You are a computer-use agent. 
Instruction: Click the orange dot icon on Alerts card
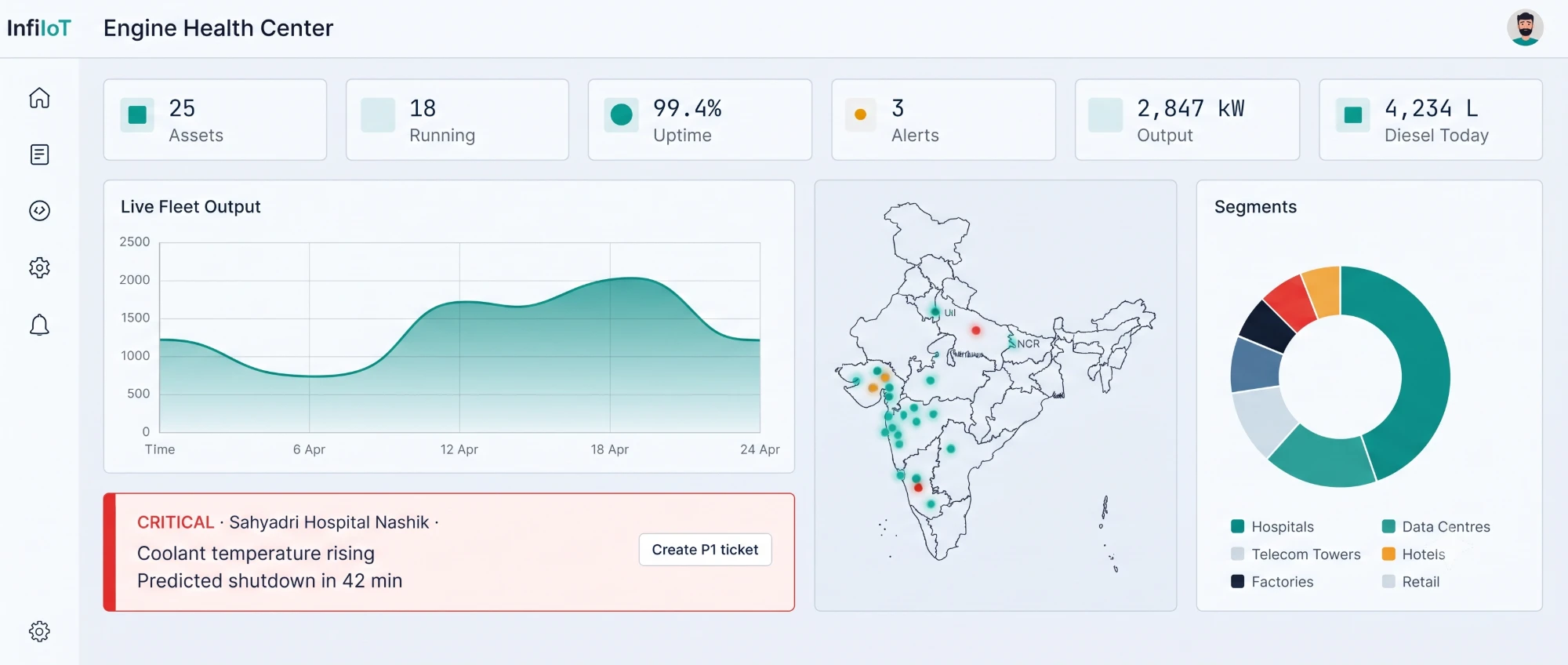860,115
